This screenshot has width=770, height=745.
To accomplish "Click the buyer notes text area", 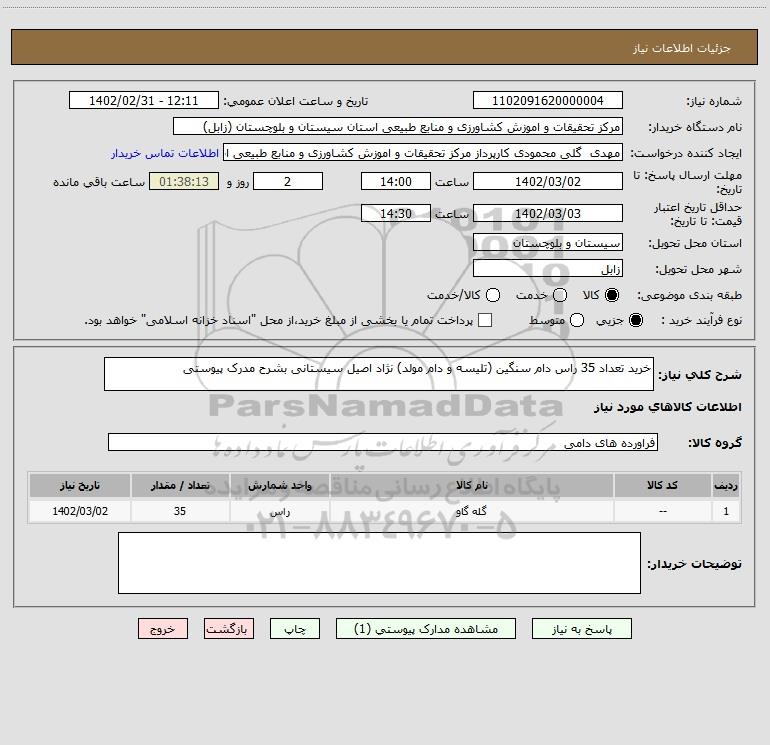I will [x=379, y=563].
